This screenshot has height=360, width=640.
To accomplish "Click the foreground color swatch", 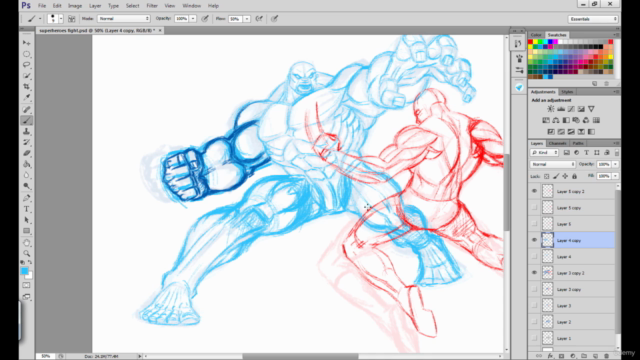I will [24, 271].
